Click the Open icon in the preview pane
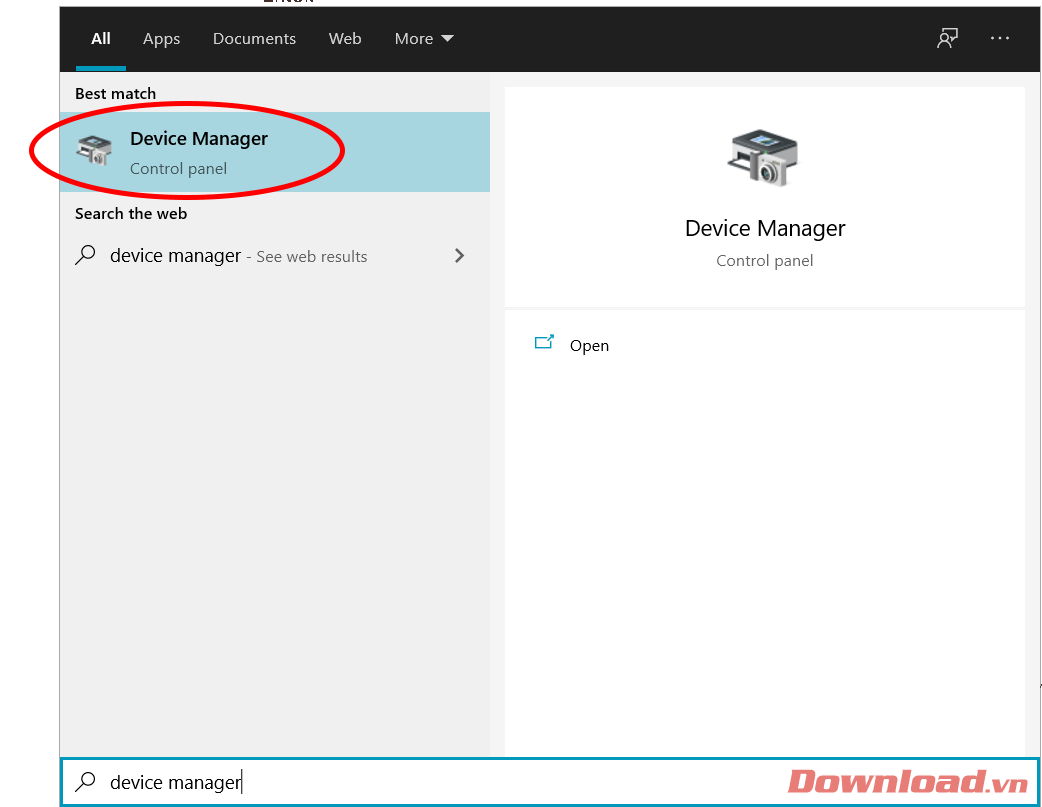1042x807 pixels. tap(544, 343)
